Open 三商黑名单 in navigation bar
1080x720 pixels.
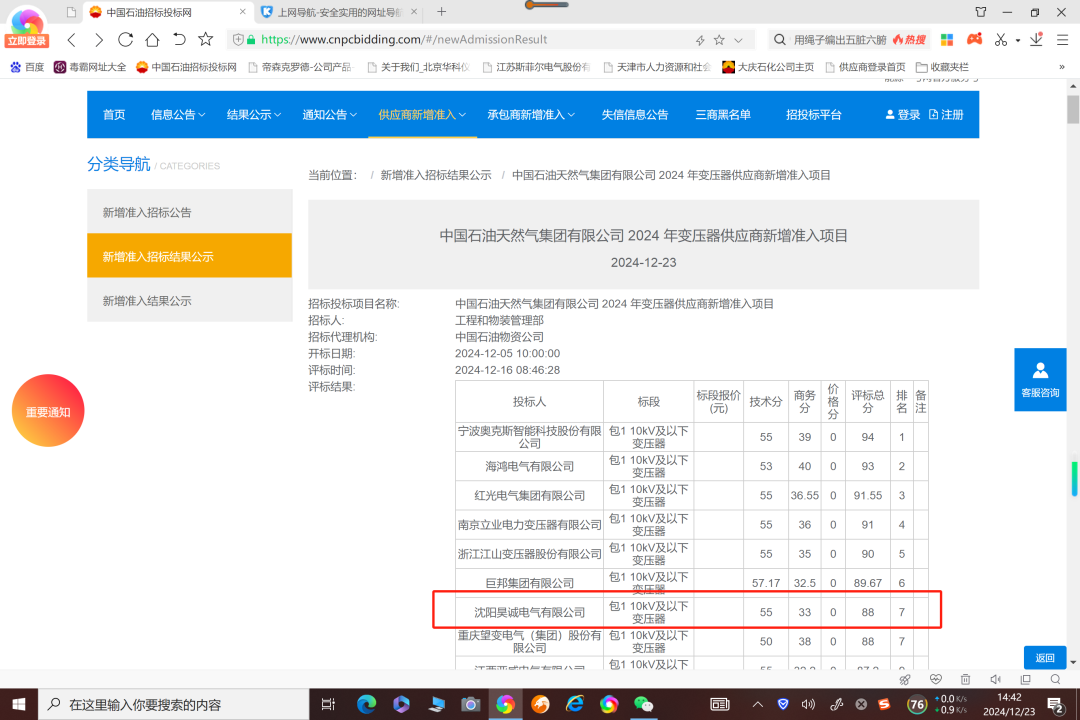coord(723,115)
